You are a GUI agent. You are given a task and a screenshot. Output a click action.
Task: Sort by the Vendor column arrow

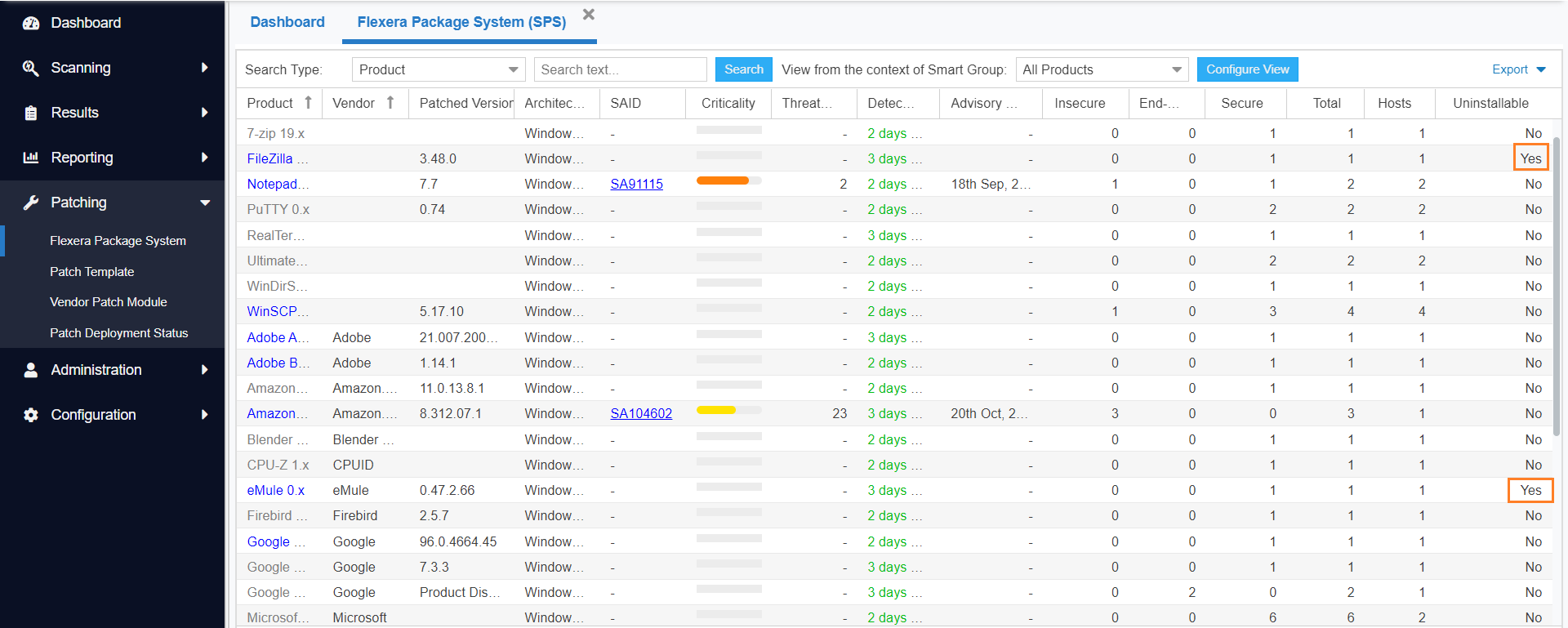tap(390, 103)
